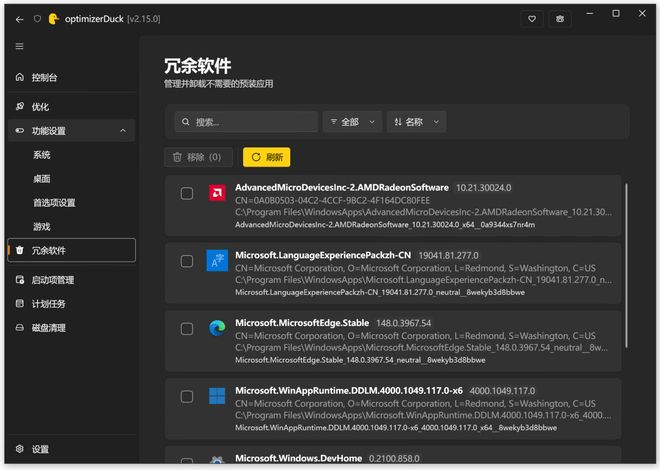Click the rocket icon beside 优化
The height and width of the screenshot is (470, 660).
pyautogui.click(x=19, y=106)
